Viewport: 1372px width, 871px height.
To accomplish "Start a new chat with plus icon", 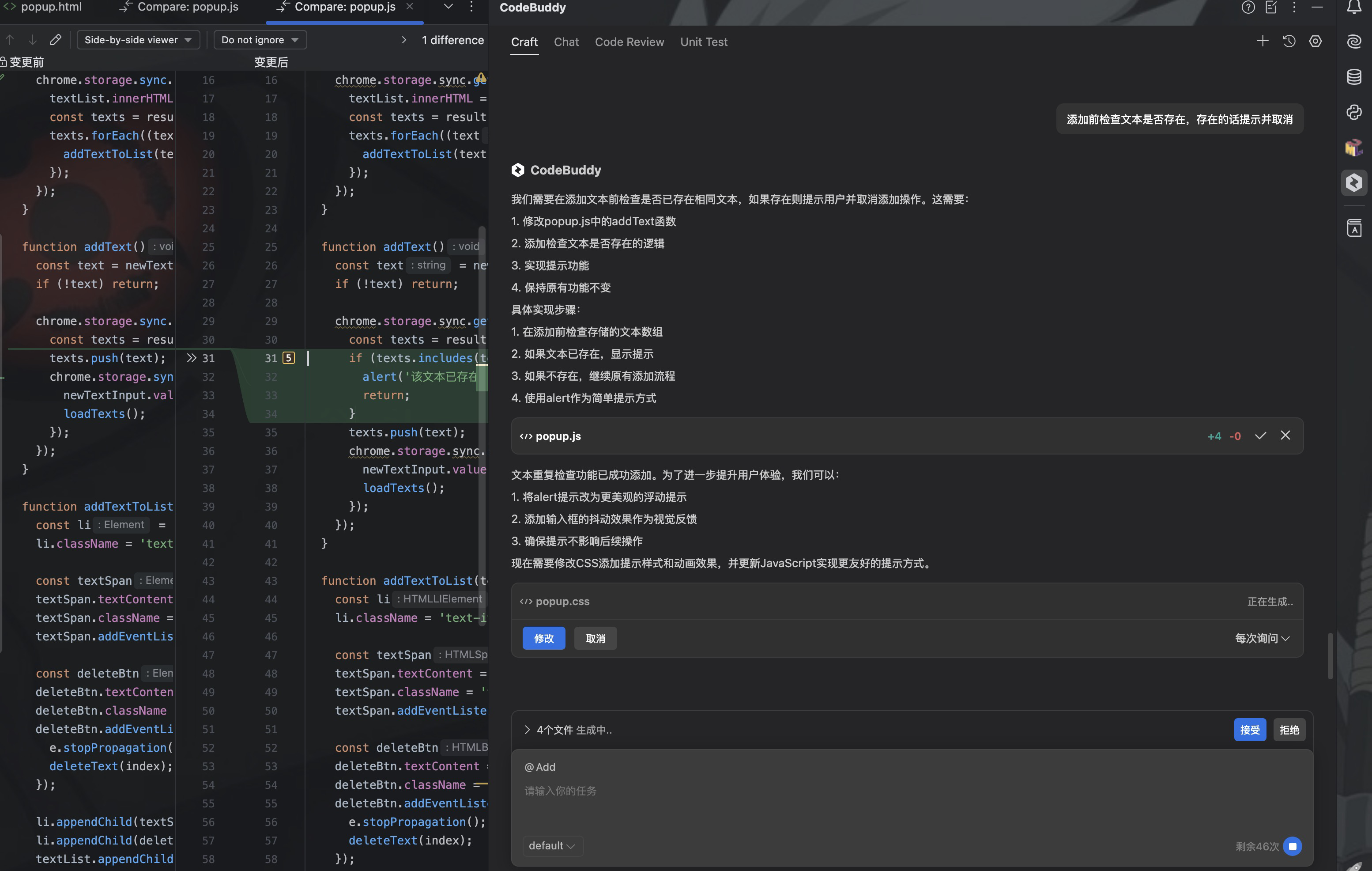I will [1263, 41].
